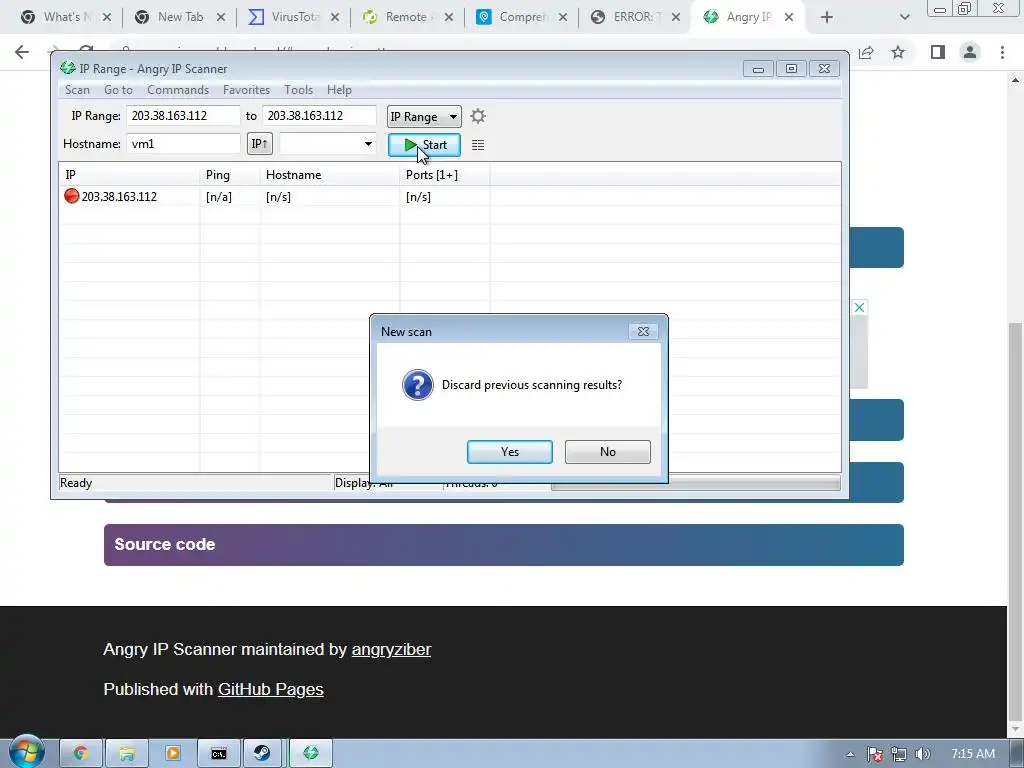Bookmark this page with the star icon
Viewport: 1024px width, 768px height.
898,52
